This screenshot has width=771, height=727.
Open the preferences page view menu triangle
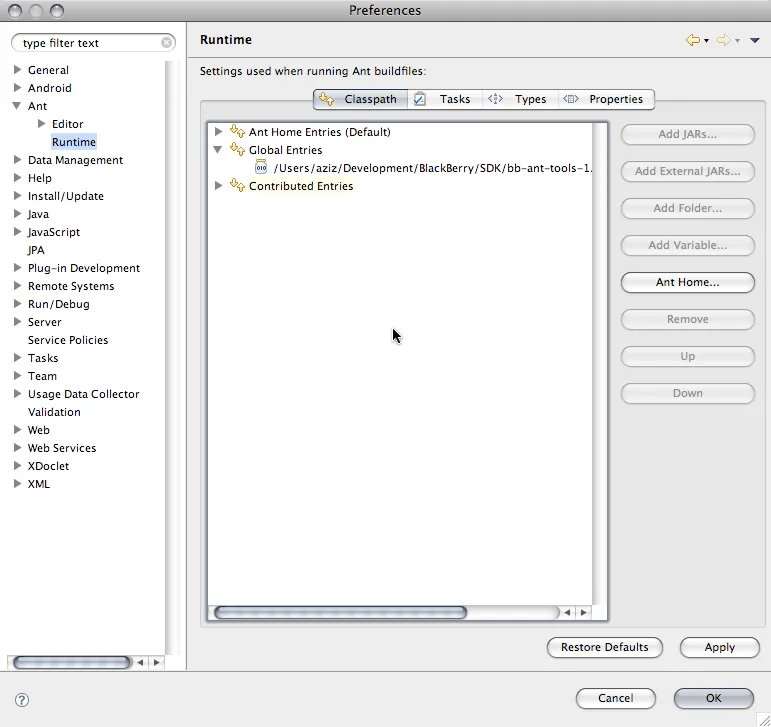pos(755,40)
